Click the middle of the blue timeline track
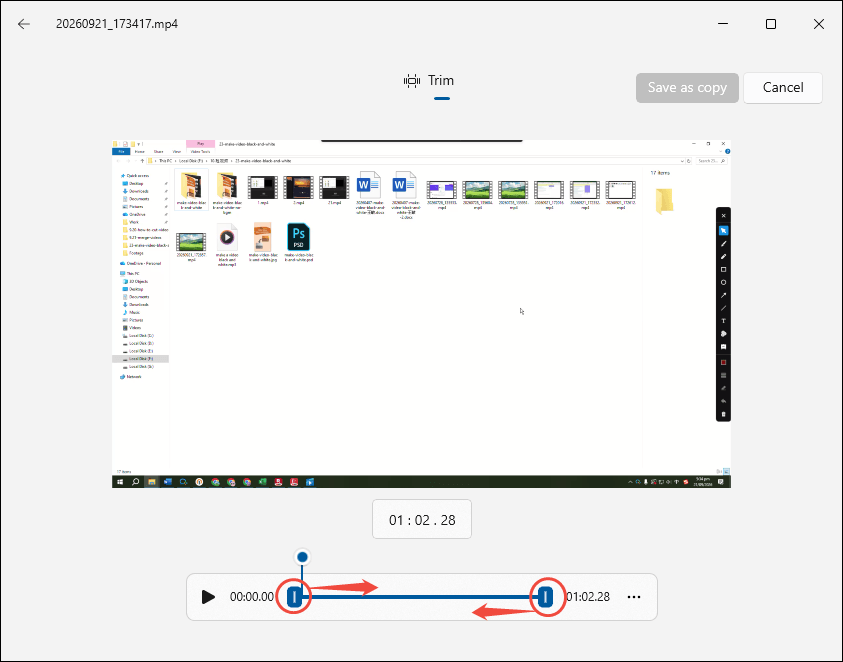The width and height of the screenshot is (843, 662). [x=420, y=597]
